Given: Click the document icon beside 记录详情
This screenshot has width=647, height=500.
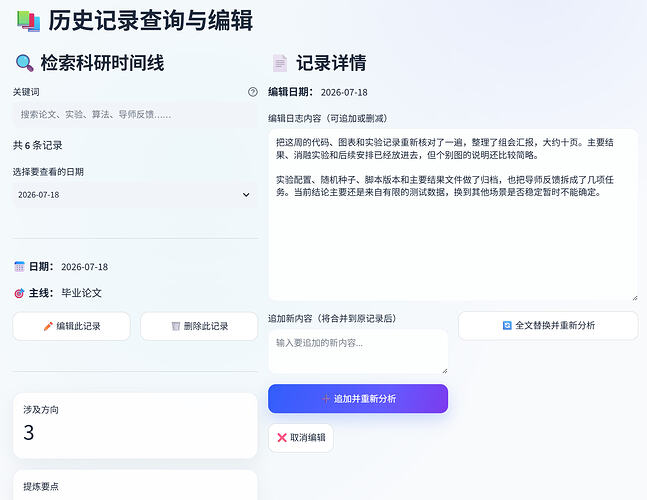Looking at the screenshot, I should pyautogui.click(x=280, y=63).
